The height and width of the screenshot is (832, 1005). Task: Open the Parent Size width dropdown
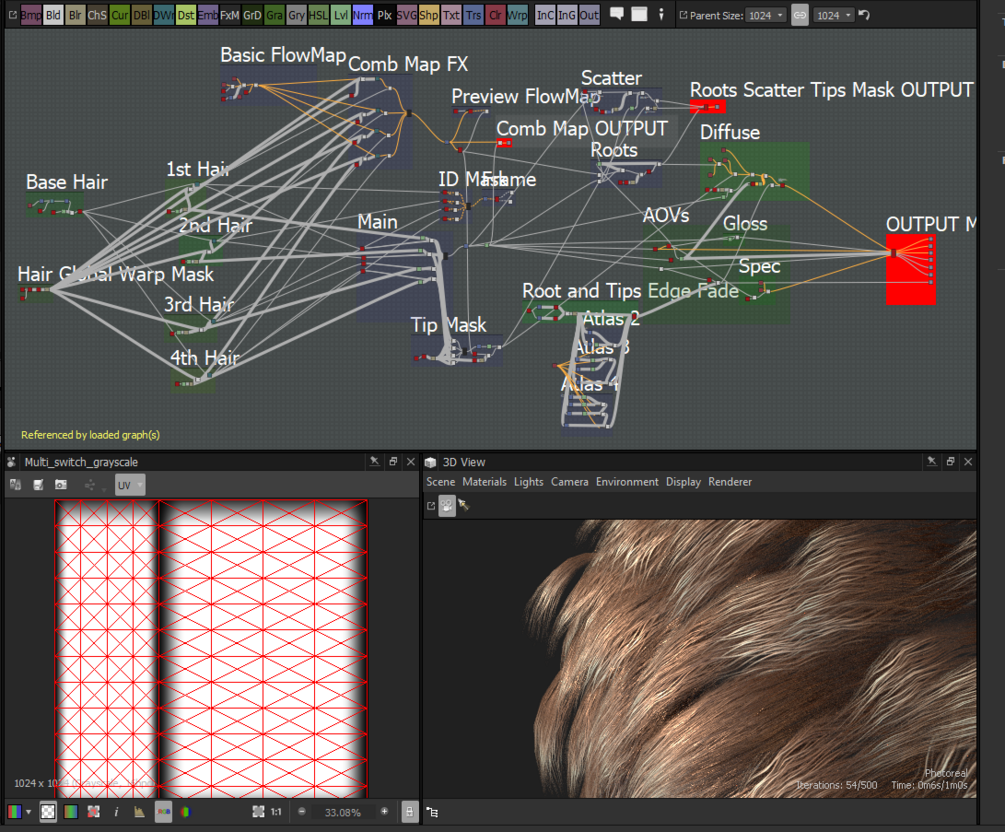766,15
